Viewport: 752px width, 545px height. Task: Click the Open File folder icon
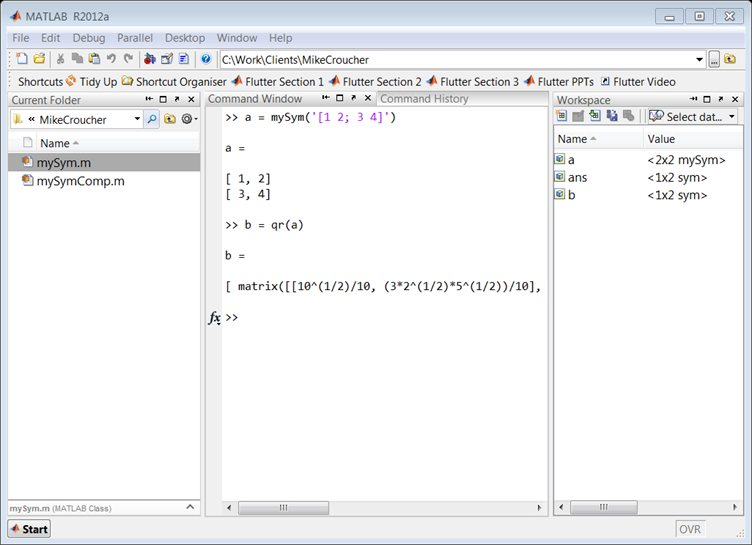coord(39,60)
